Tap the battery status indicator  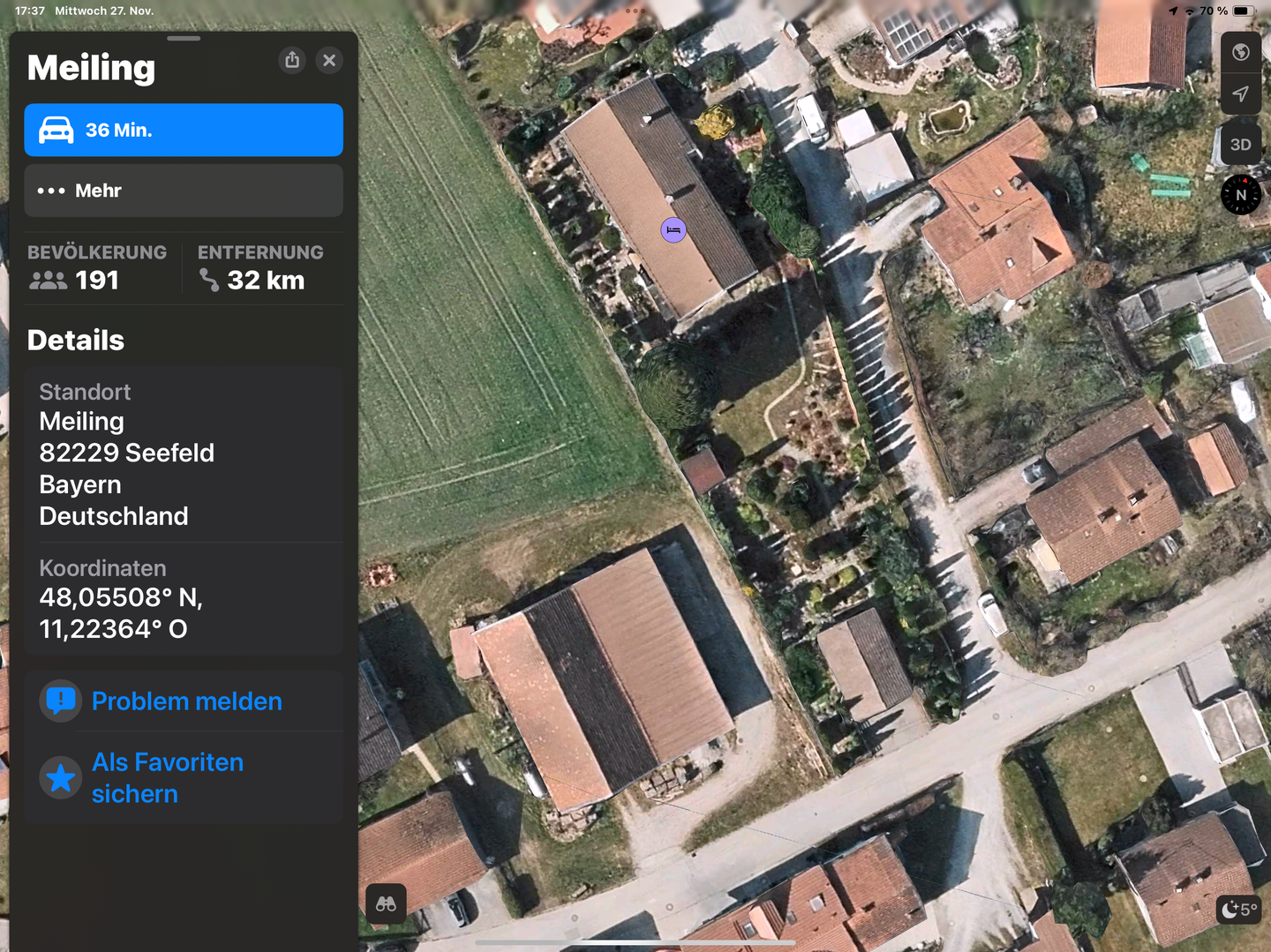[1243, 11]
